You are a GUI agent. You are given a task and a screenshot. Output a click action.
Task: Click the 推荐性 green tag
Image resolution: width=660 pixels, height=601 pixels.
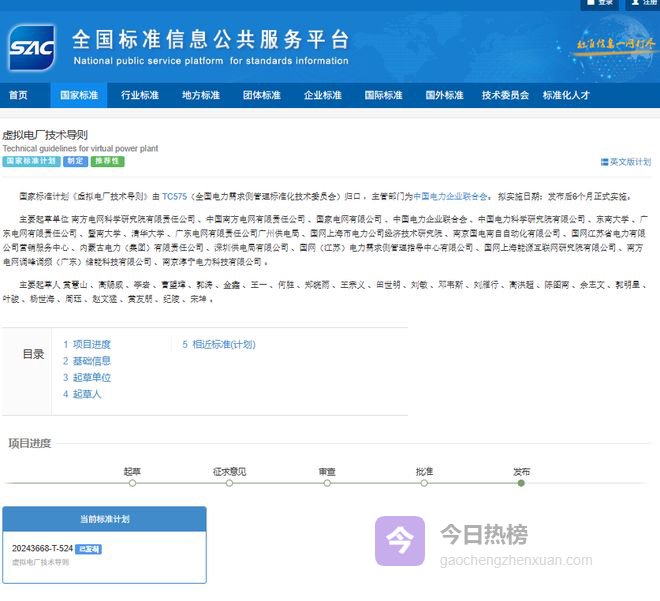click(x=108, y=161)
